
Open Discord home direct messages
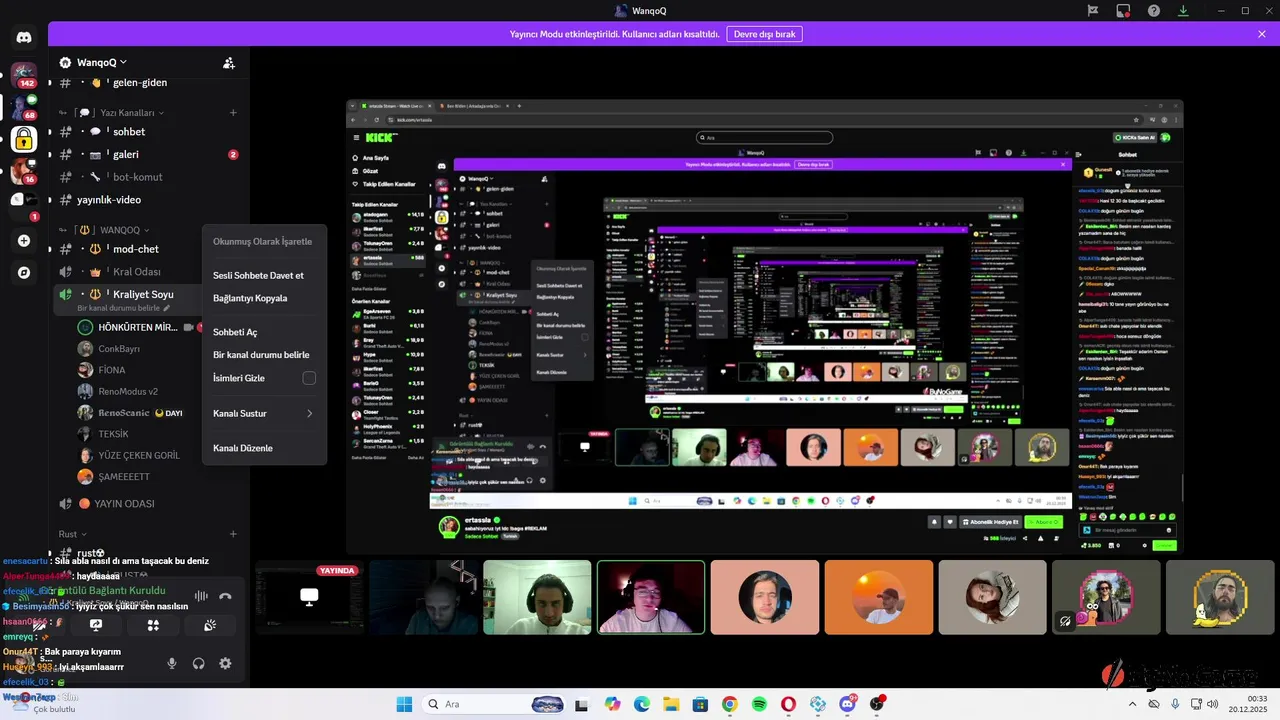24,38
